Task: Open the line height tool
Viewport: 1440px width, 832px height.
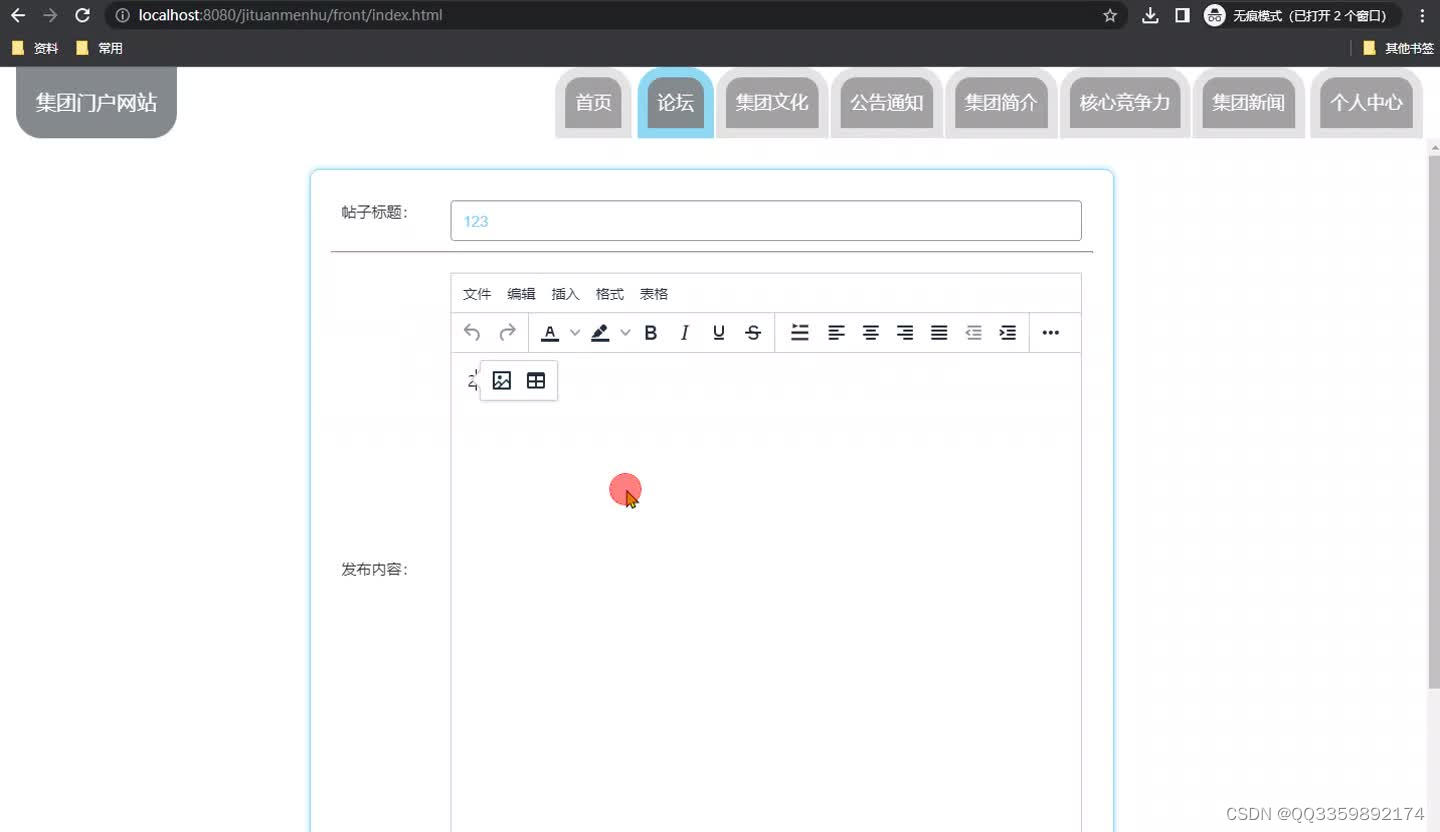Action: pyautogui.click(x=800, y=333)
